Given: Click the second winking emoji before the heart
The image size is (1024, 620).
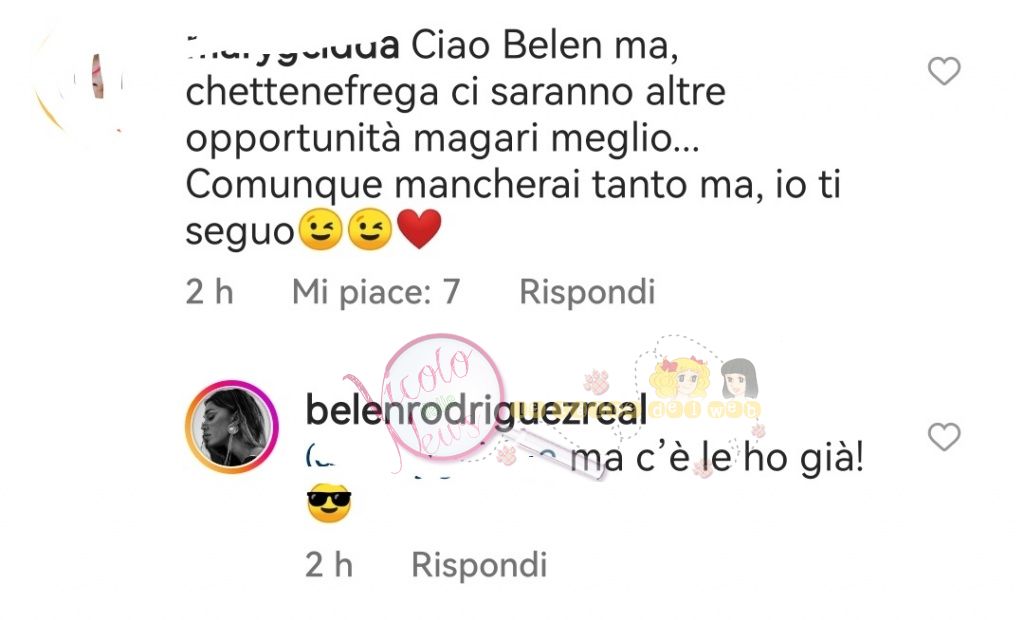Looking at the screenshot, I should (370, 229).
